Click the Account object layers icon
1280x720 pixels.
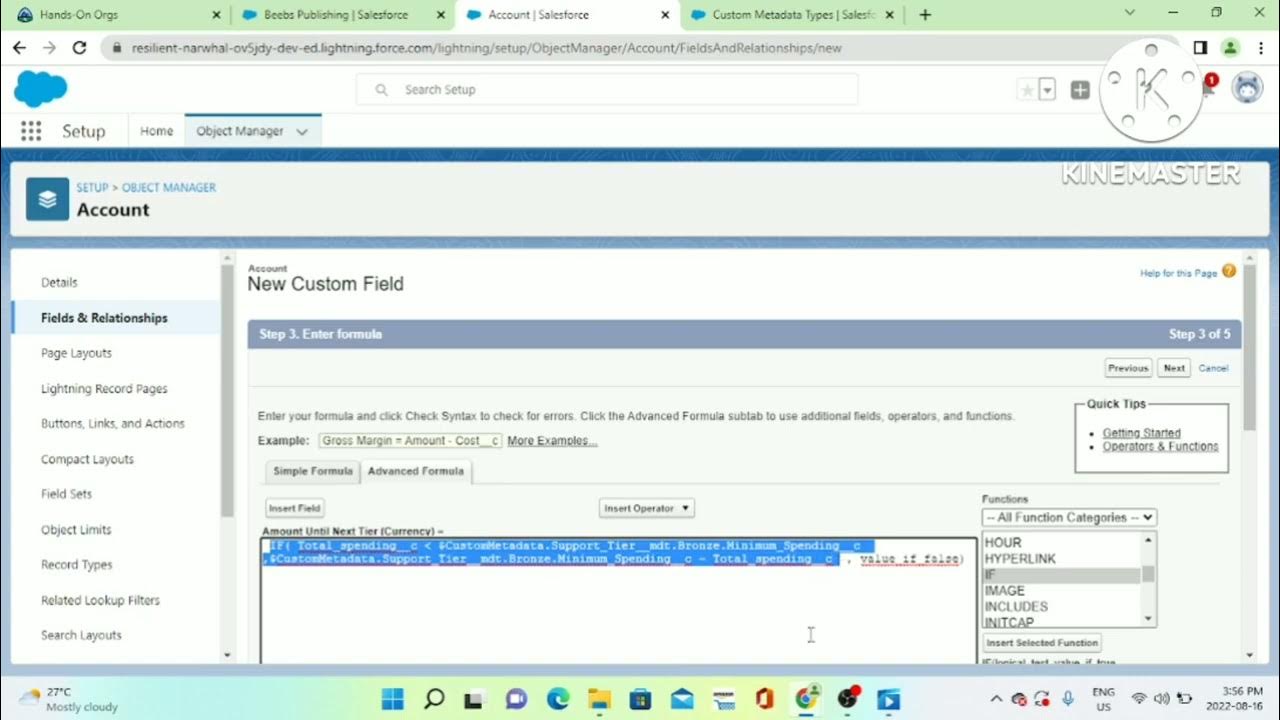pyautogui.click(x=47, y=199)
